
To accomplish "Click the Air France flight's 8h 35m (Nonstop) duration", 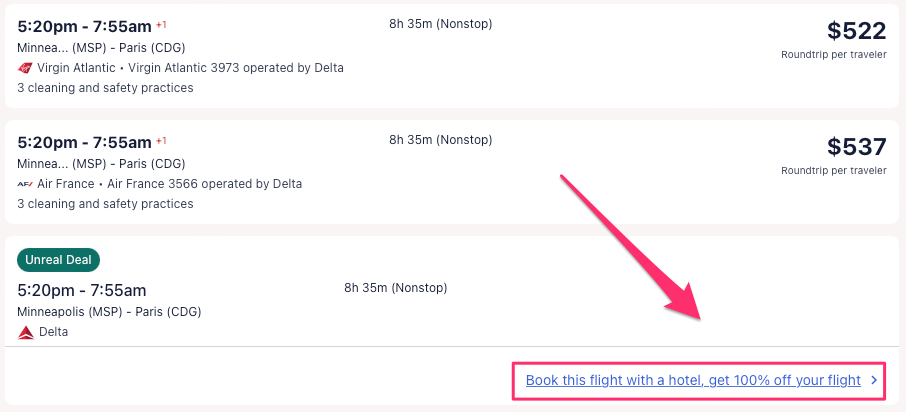I will [x=440, y=140].
